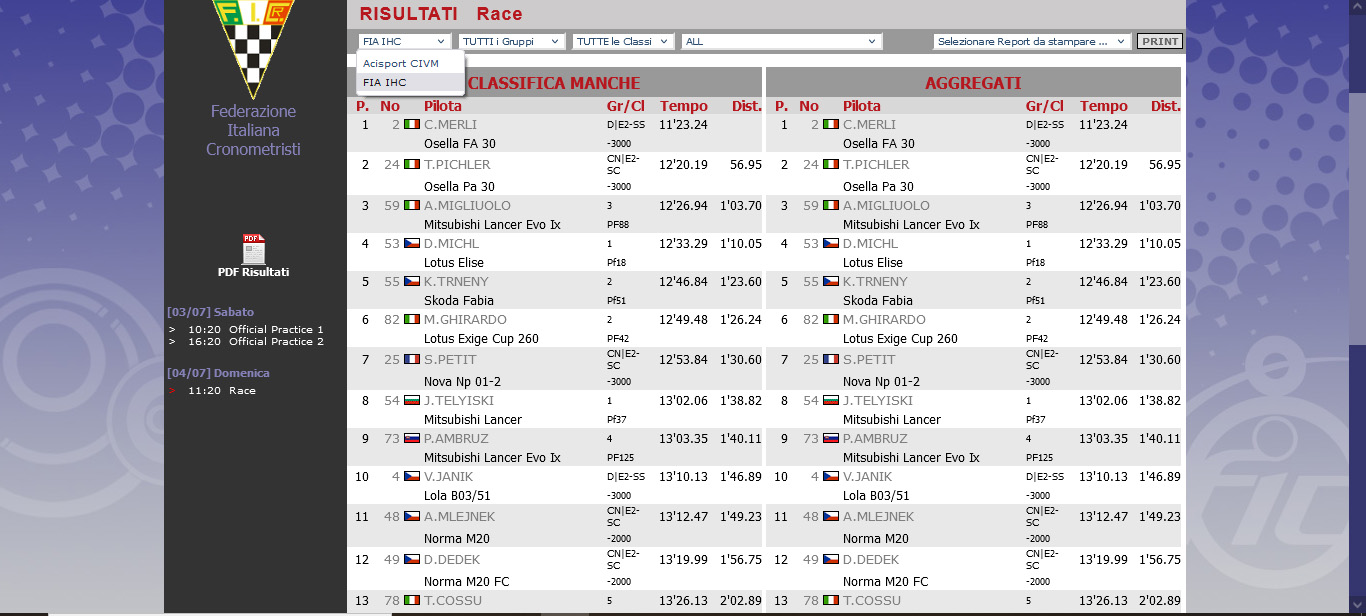Click Pilota column header in Aggregati
The image size is (1366, 616).
862,106
